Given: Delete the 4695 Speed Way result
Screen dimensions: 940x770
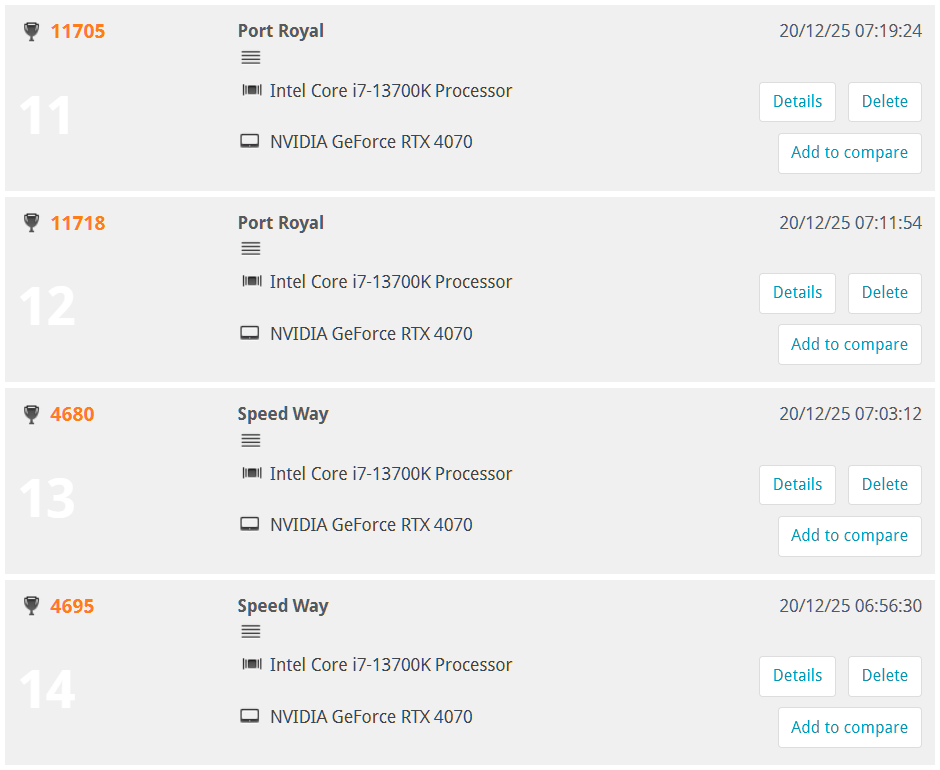Looking at the screenshot, I should click(x=884, y=676).
